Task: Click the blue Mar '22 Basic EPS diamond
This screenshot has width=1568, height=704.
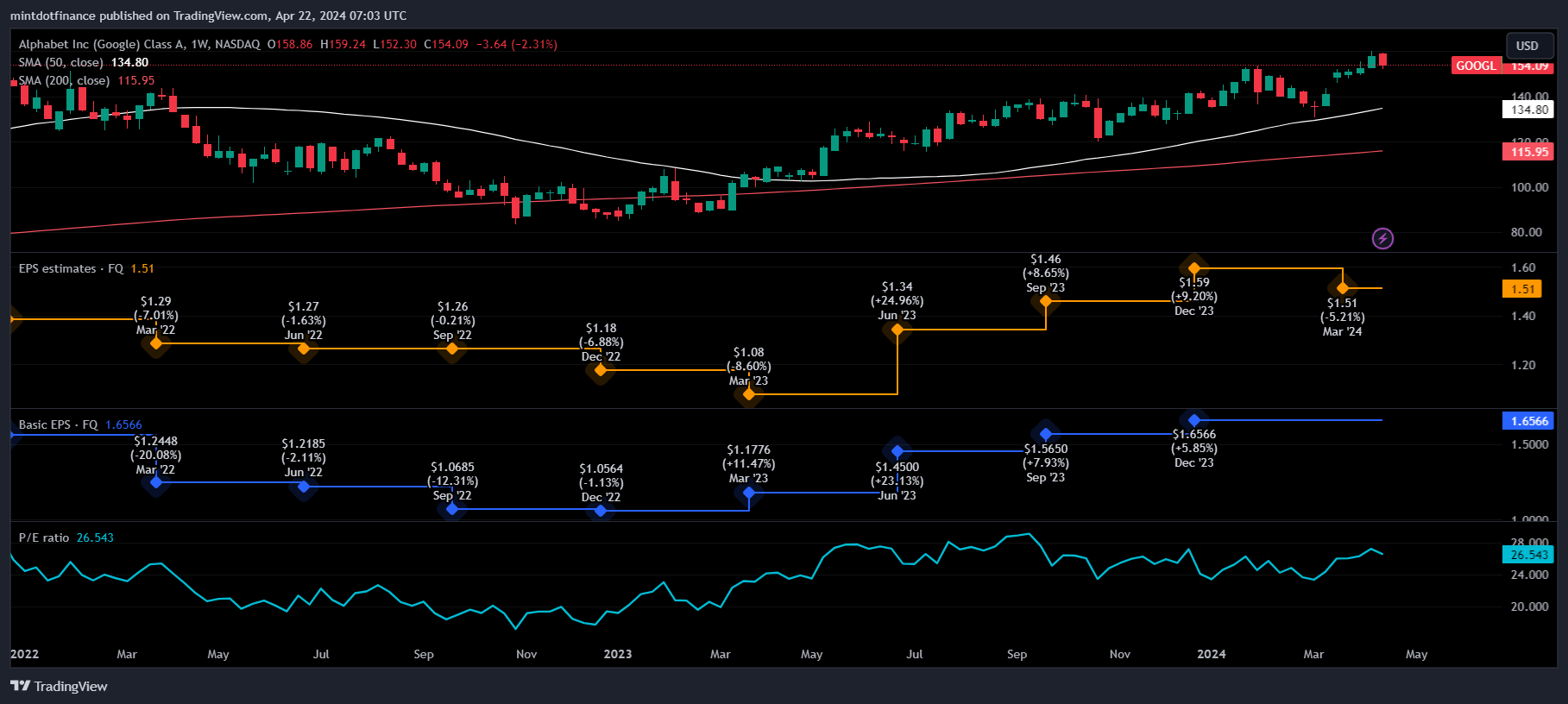Action: point(156,481)
